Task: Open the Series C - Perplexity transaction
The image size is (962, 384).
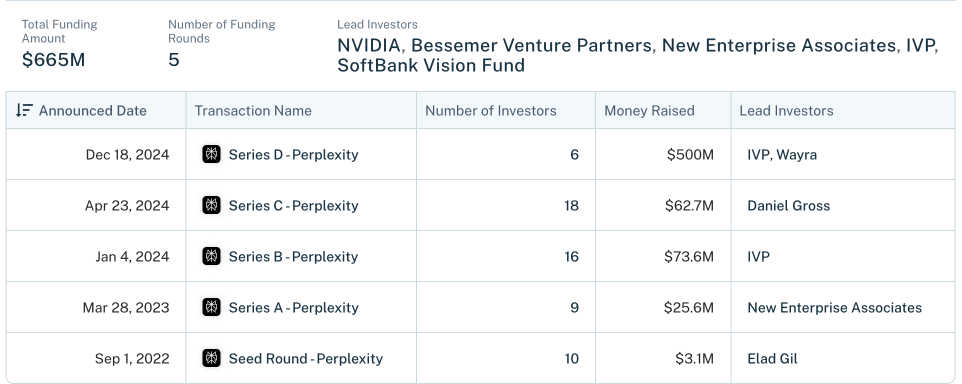Action: point(293,205)
